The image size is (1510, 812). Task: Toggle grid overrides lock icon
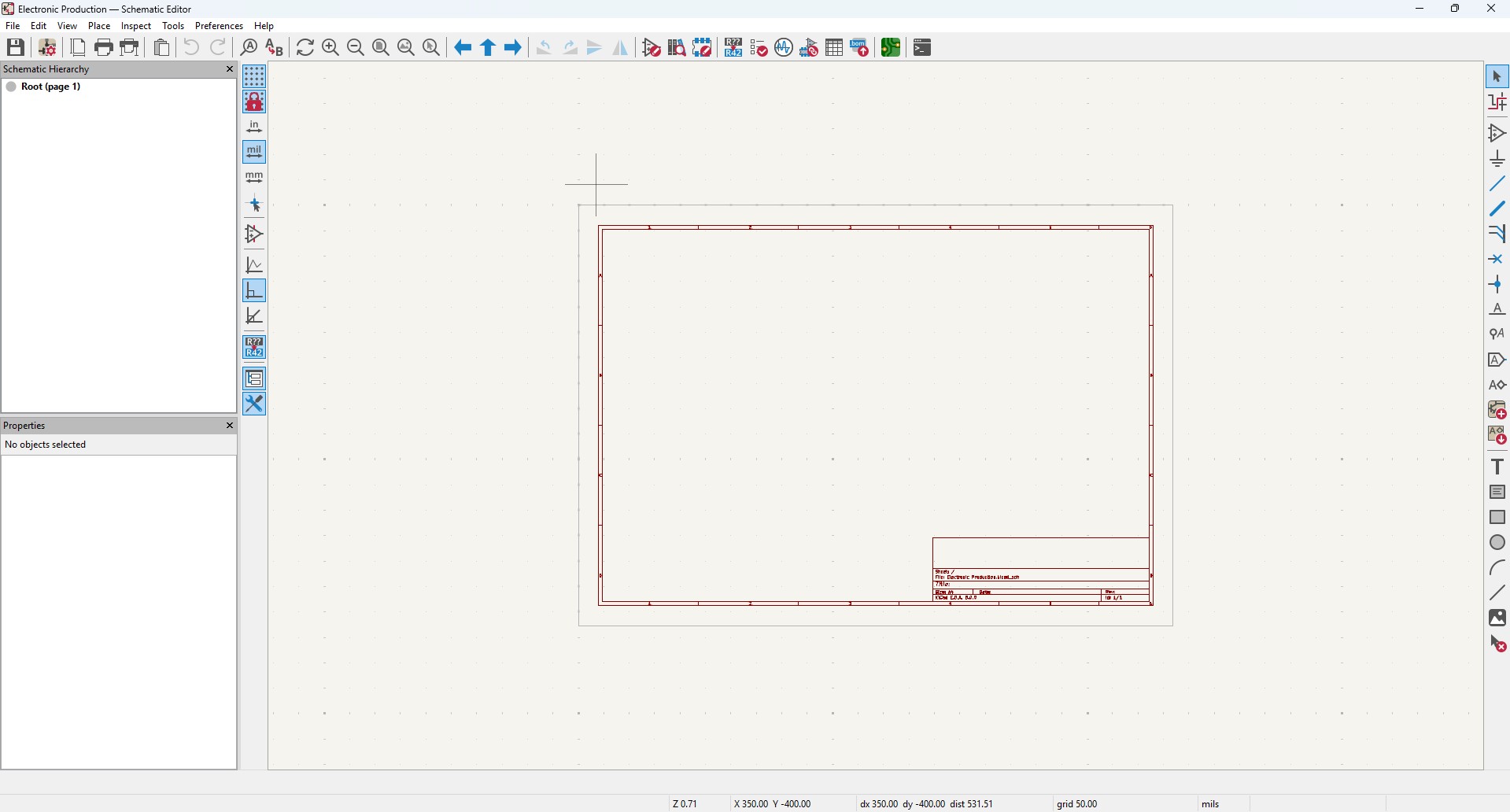255,101
